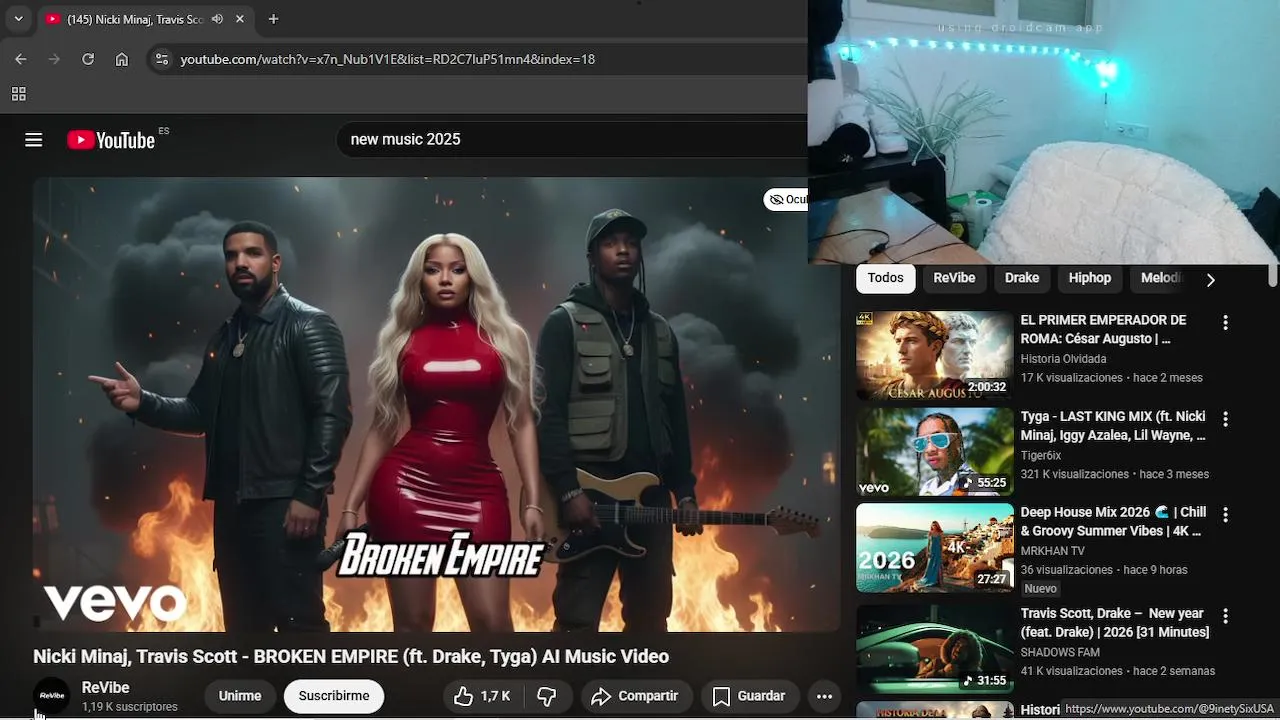
Task: Select the ReVibe filter chip
Action: tap(954, 278)
